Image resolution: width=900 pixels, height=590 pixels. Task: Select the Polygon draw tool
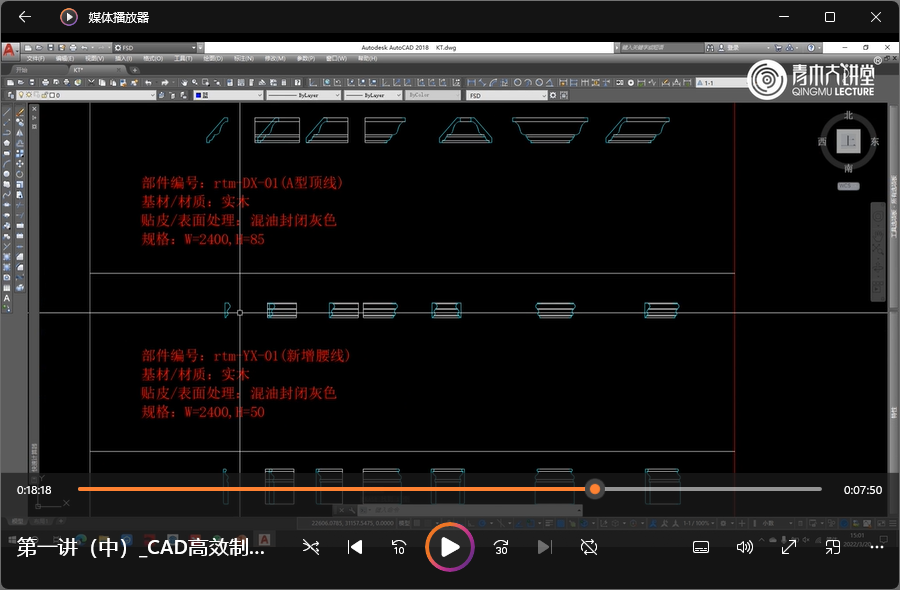tap(7, 143)
